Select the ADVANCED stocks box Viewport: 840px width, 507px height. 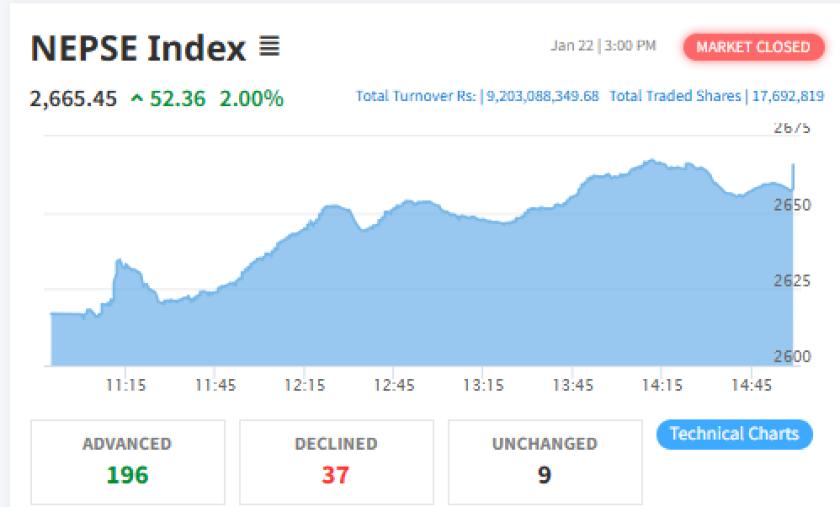point(127,461)
